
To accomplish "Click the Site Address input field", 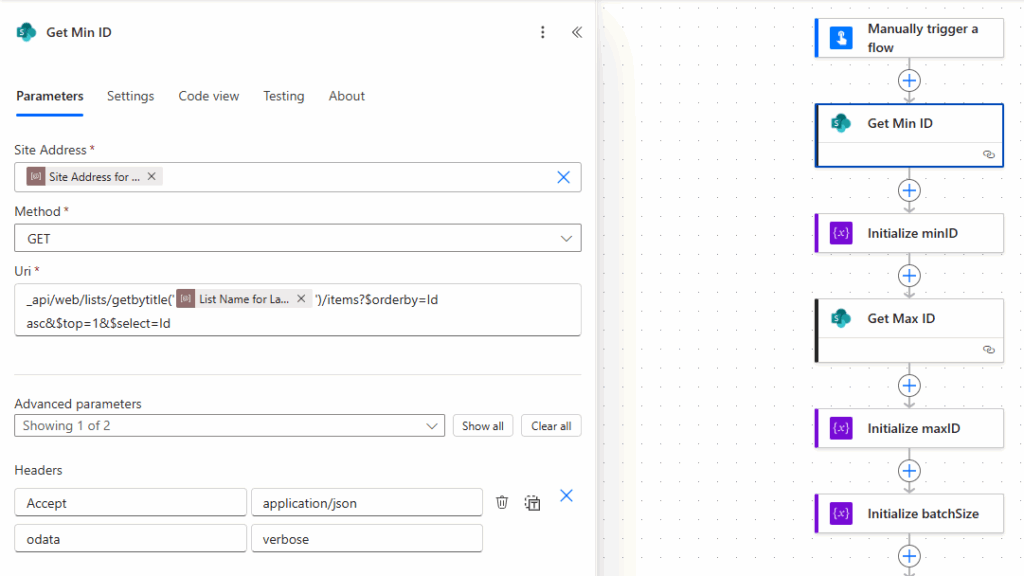I will coord(298,177).
